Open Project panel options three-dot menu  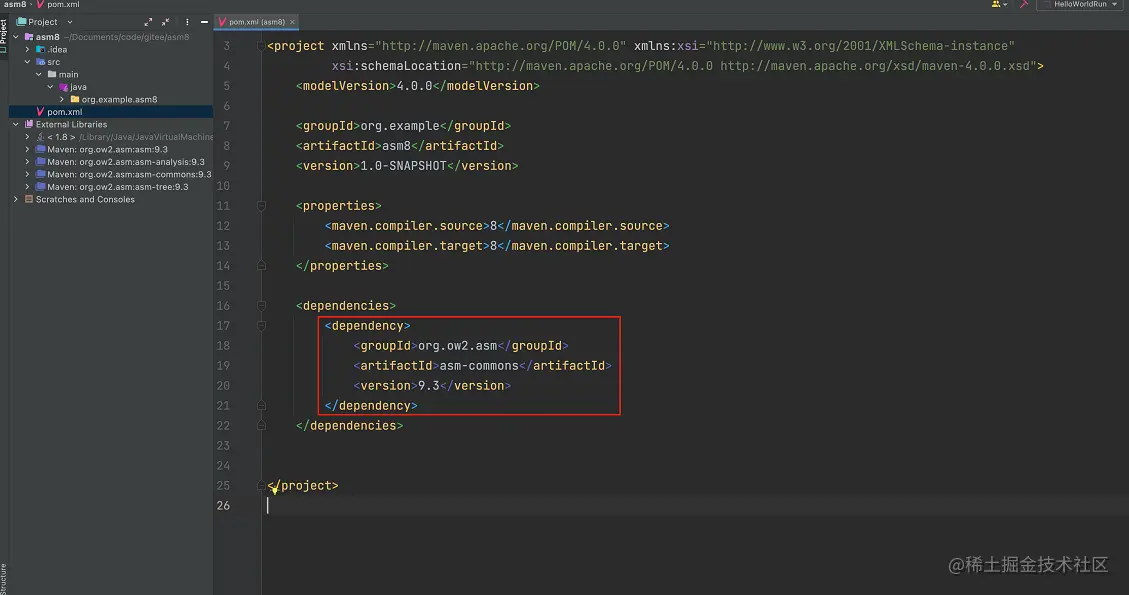(x=187, y=22)
